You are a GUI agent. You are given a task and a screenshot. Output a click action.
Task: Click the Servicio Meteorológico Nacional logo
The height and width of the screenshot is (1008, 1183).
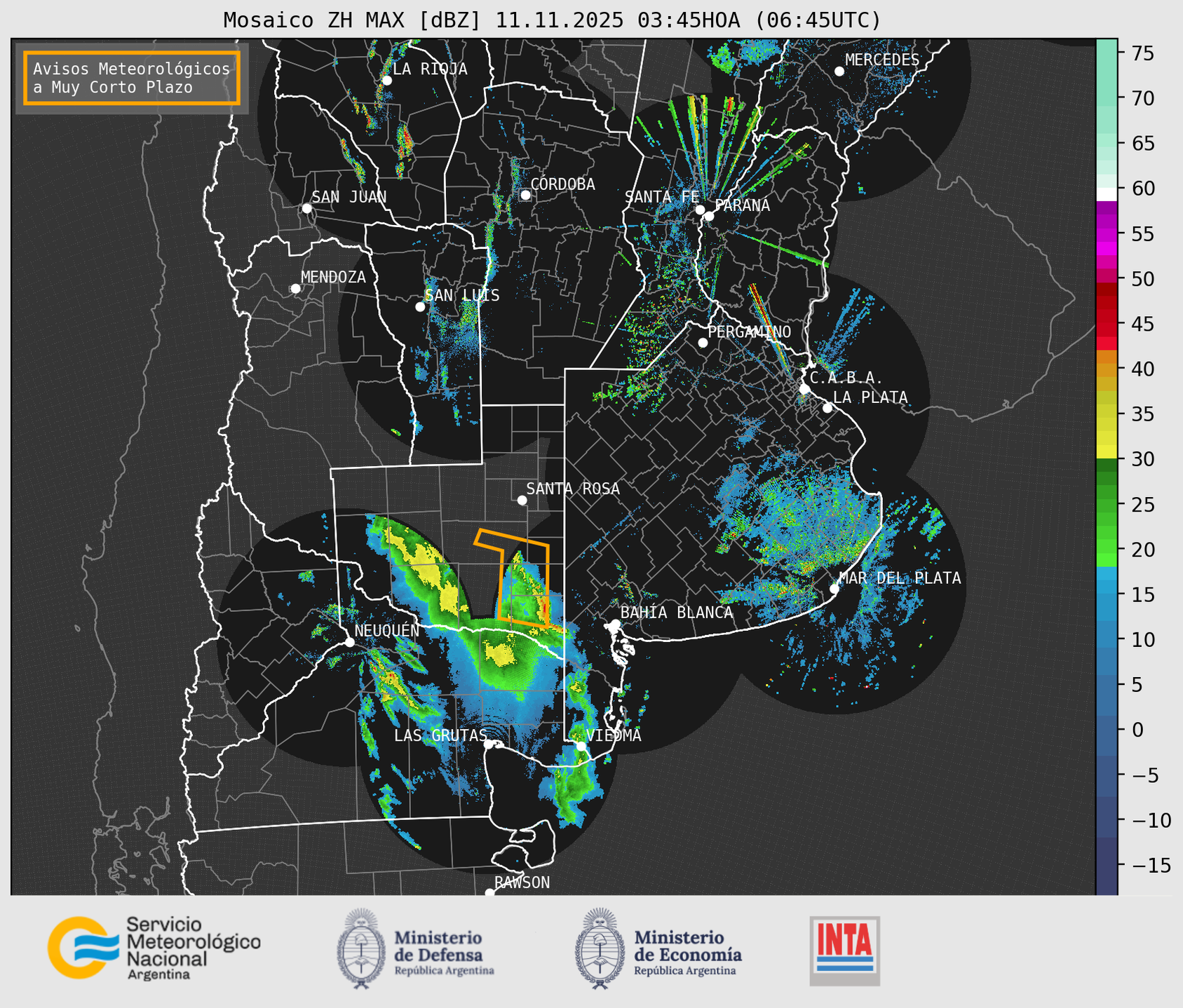click(154, 948)
